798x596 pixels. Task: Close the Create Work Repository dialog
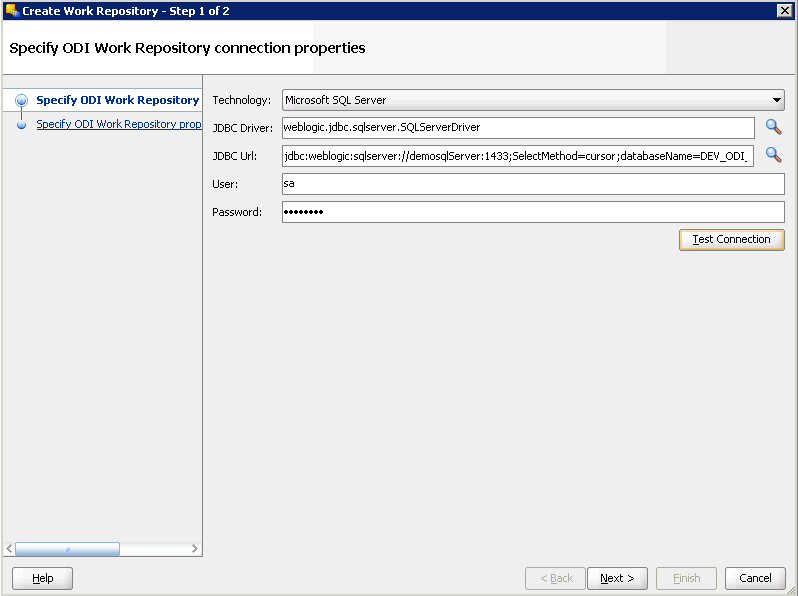pos(784,10)
